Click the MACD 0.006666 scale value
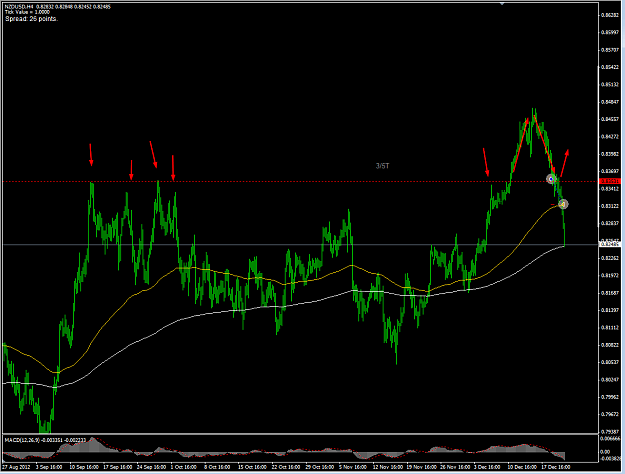This screenshot has height=474, width=625. pos(611,439)
